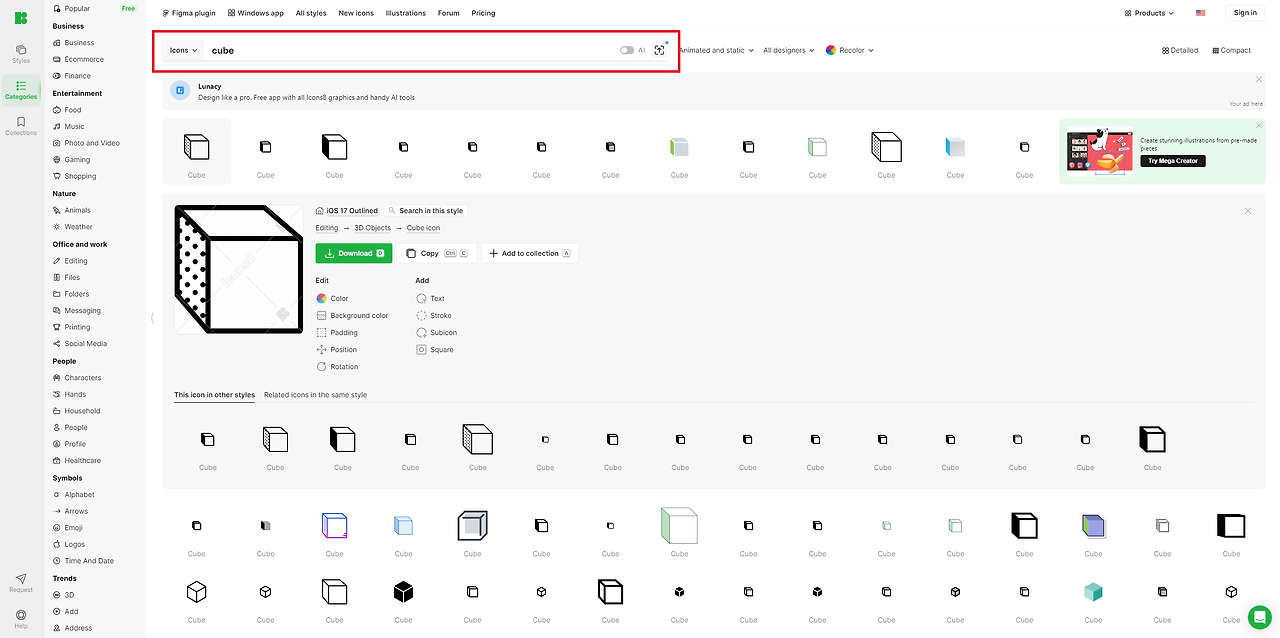The image size is (1280, 638).
Task: Open the Rotation edit option
Action: coord(337,367)
